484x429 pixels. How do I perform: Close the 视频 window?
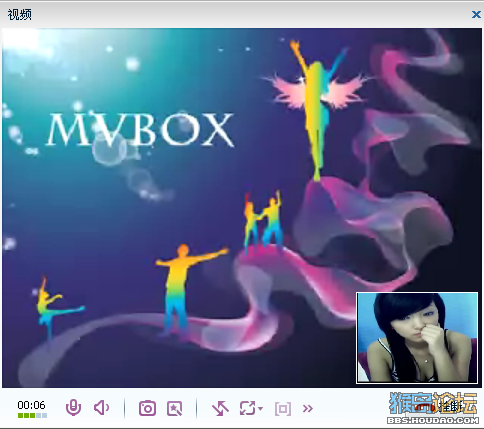click(476, 14)
